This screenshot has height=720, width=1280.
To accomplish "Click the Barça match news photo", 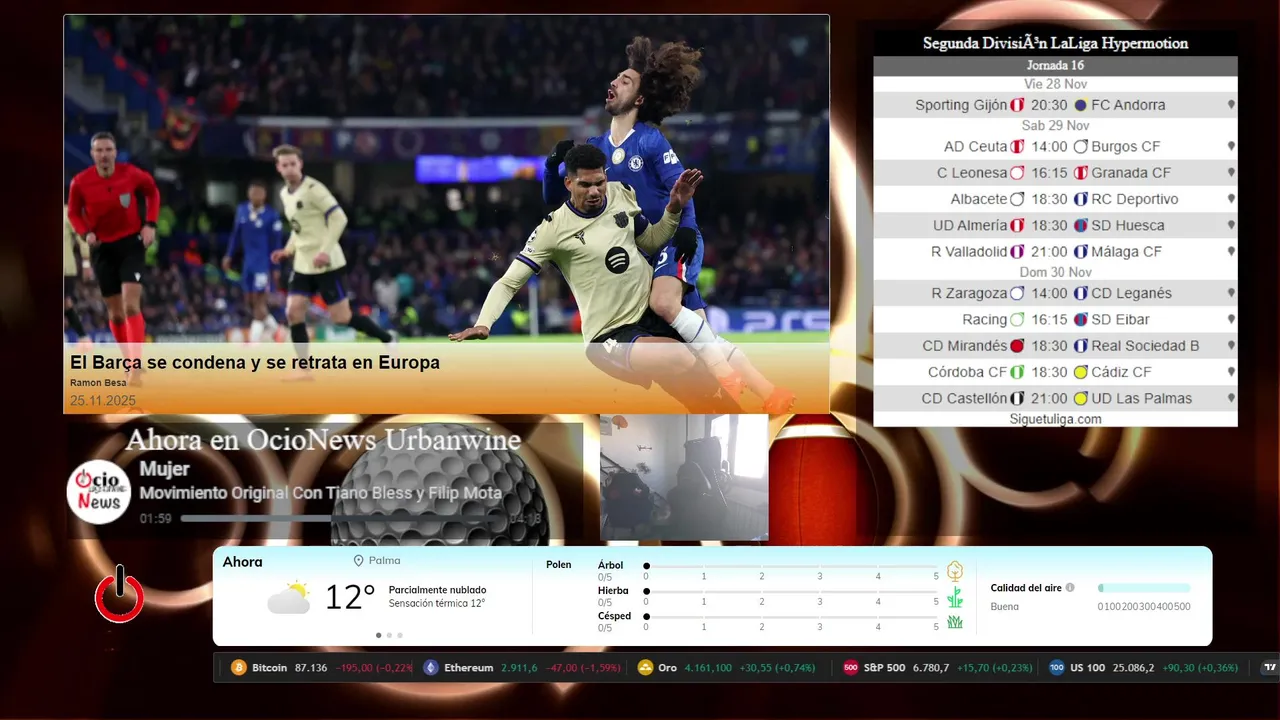I will coord(446,213).
